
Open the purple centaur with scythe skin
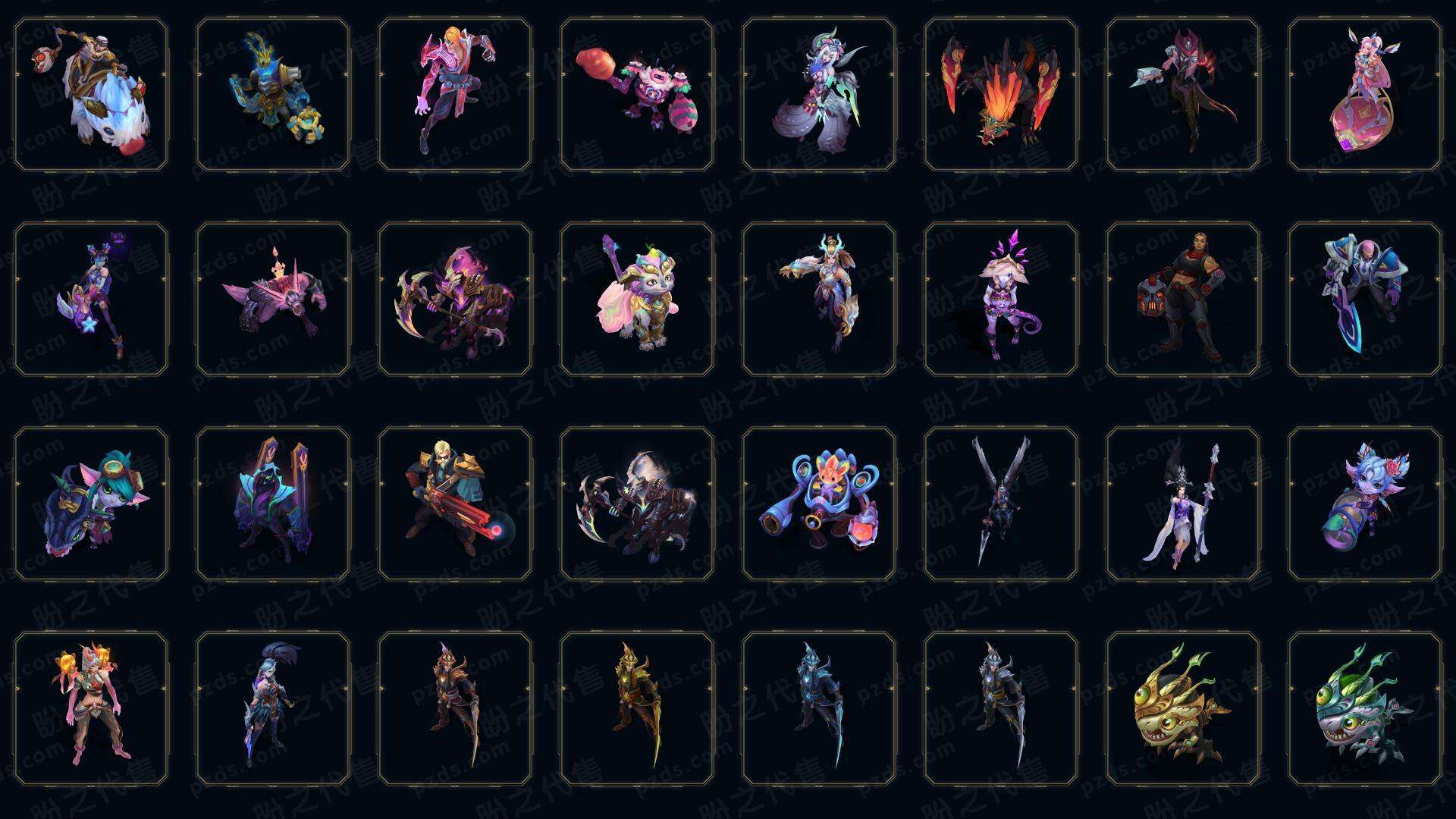(455, 299)
